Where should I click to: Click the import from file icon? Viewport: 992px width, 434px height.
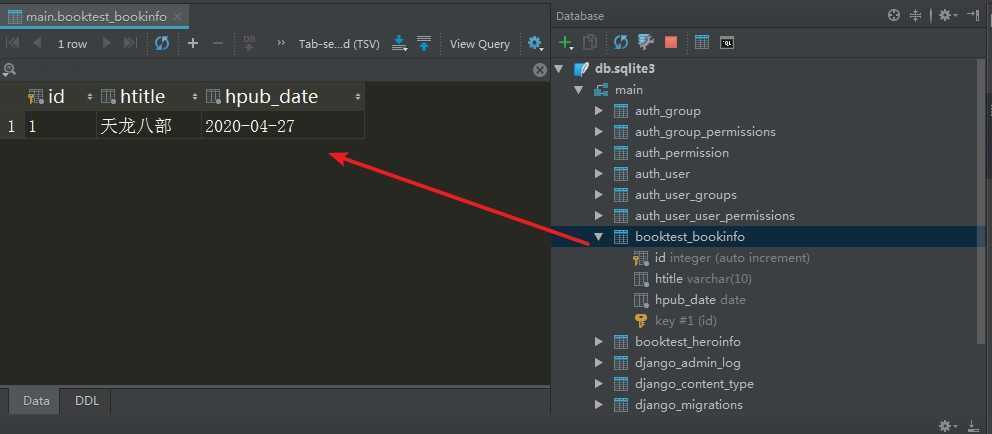click(424, 43)
